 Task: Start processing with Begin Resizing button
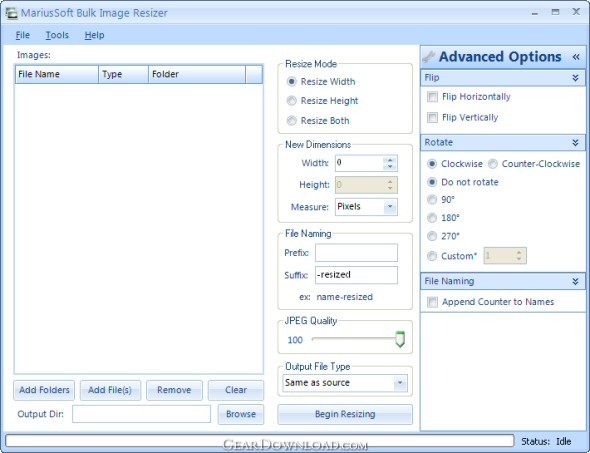coord(345,414)
